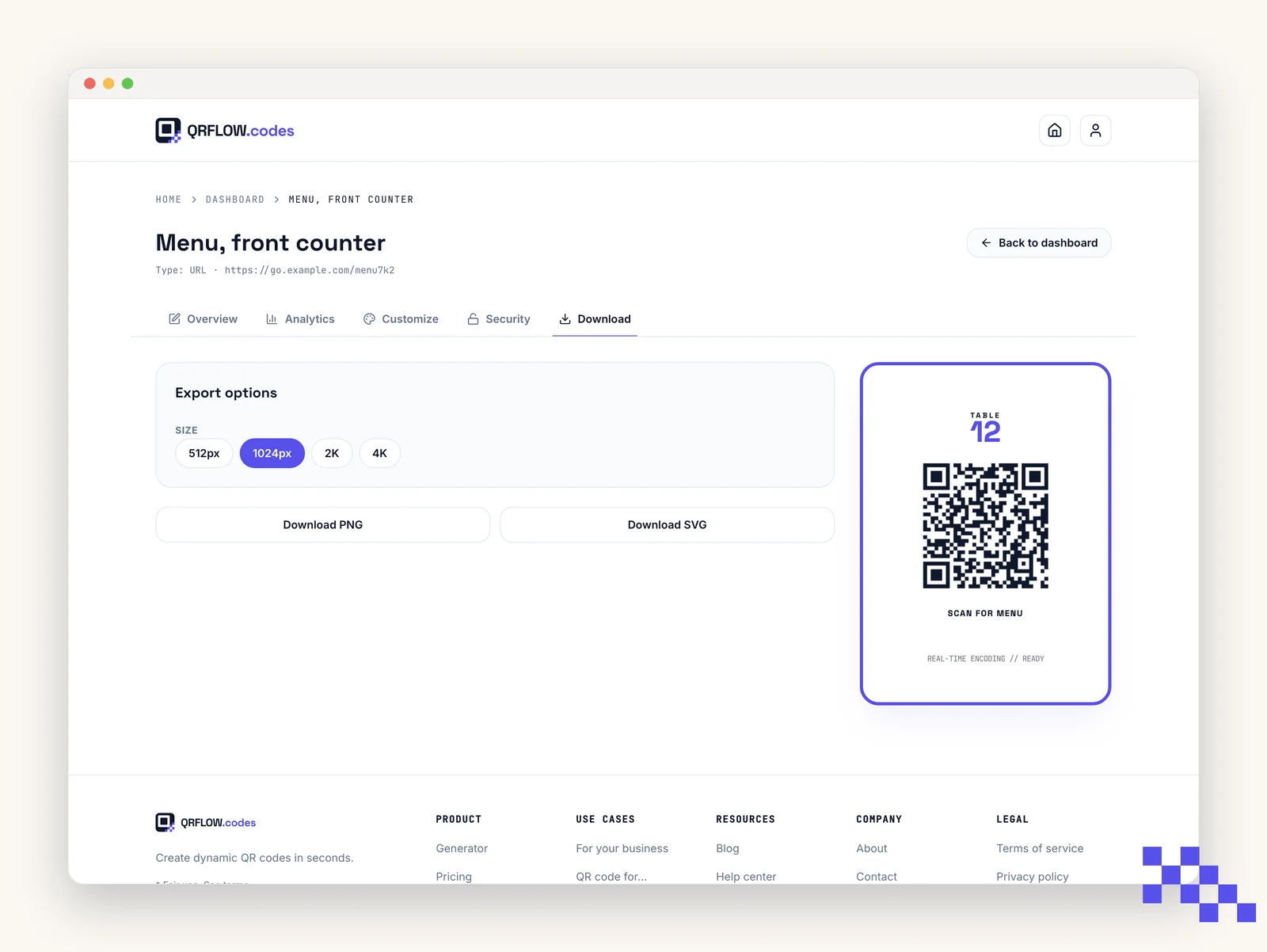1267x952 pixels.
Task: Click the https://go.example.com/menu7k2 URL text
Action: 310,270
